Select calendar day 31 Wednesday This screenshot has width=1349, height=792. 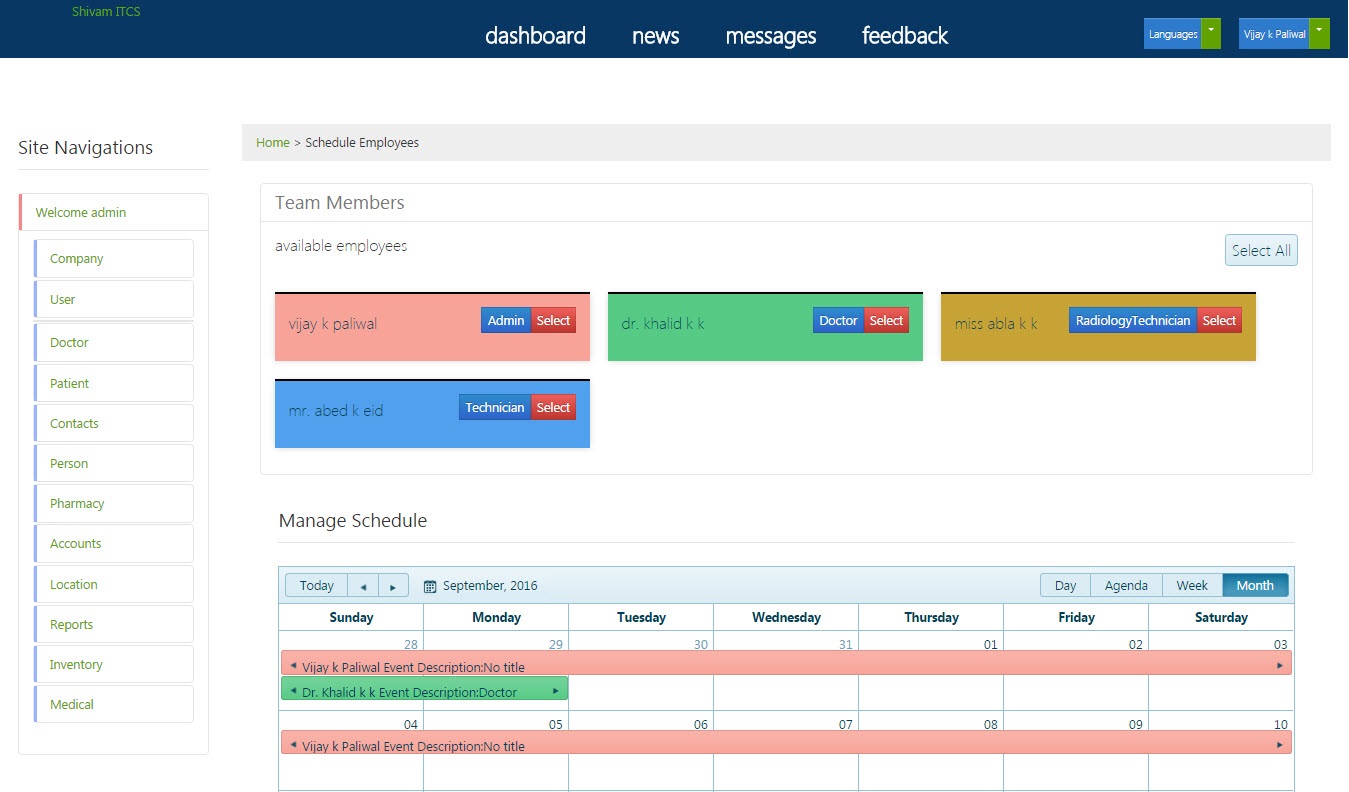846,644
